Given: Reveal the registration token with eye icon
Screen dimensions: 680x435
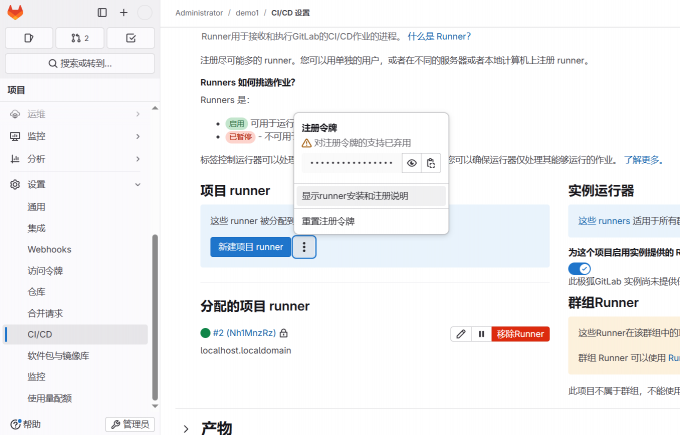Looking at the screenshot, I should 412,163.
